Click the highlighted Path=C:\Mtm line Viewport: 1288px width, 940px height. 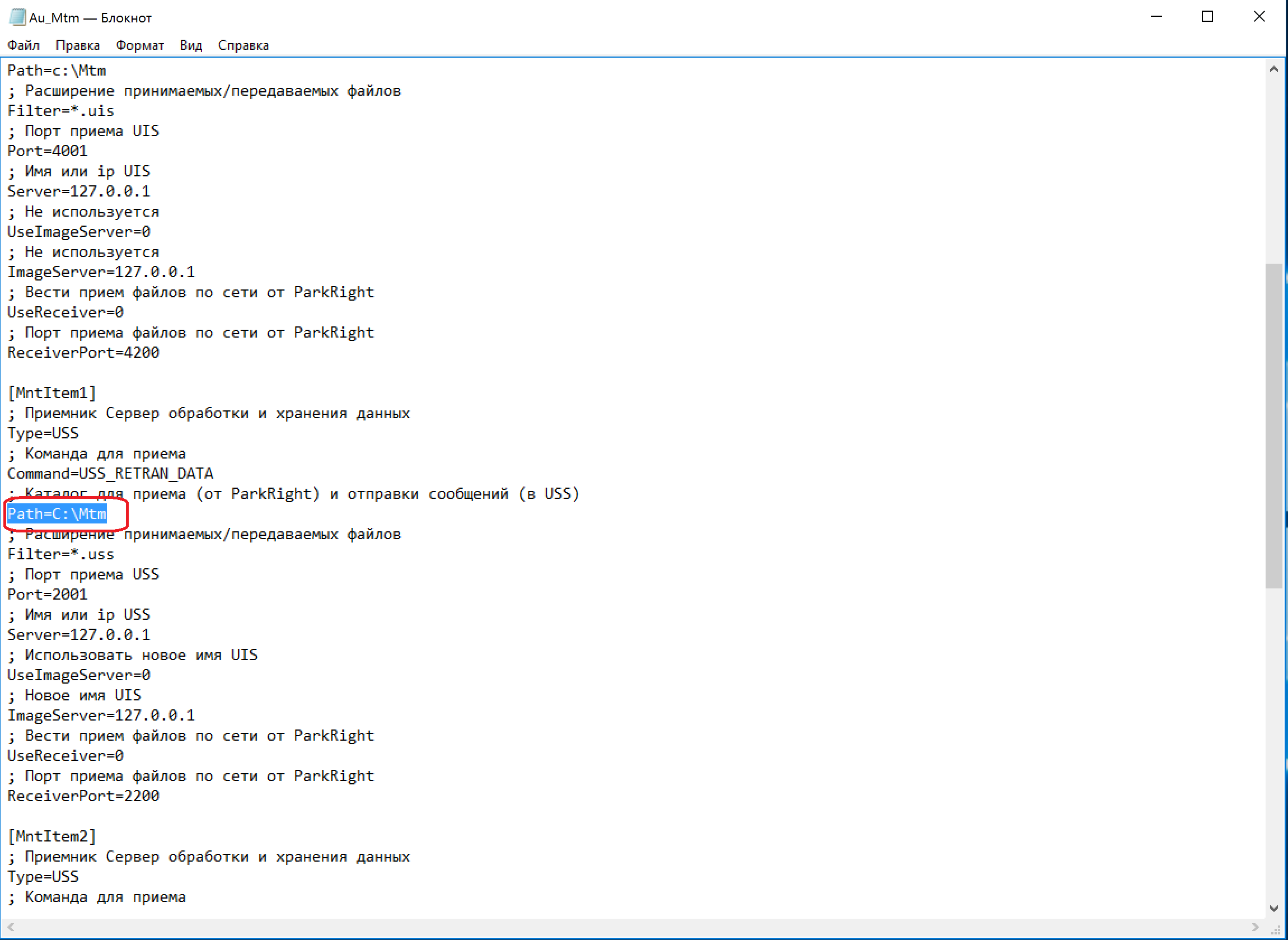pos(57,514)
